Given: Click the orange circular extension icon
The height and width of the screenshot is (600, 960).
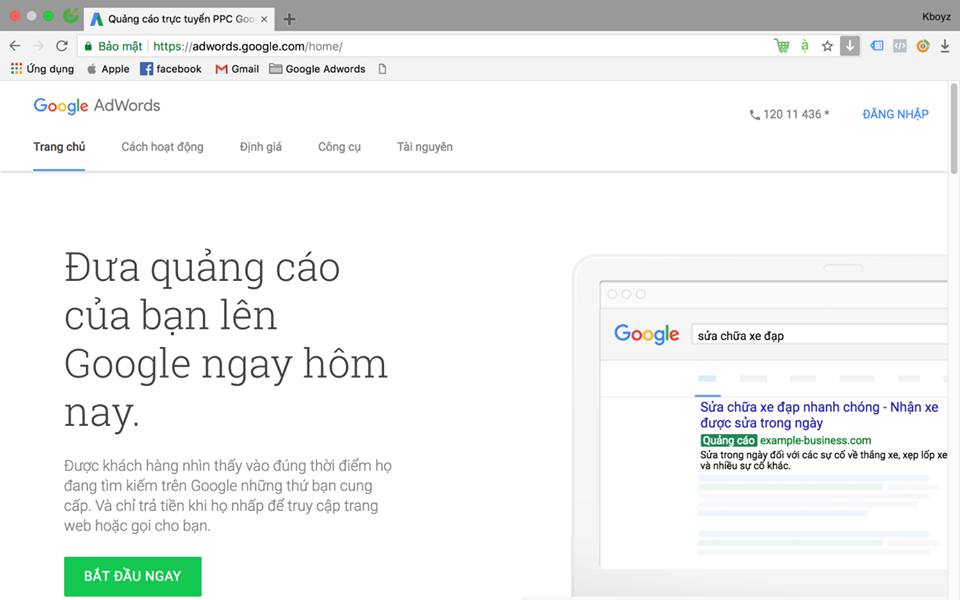Looking at the screenshot, I should click(923, 46).
